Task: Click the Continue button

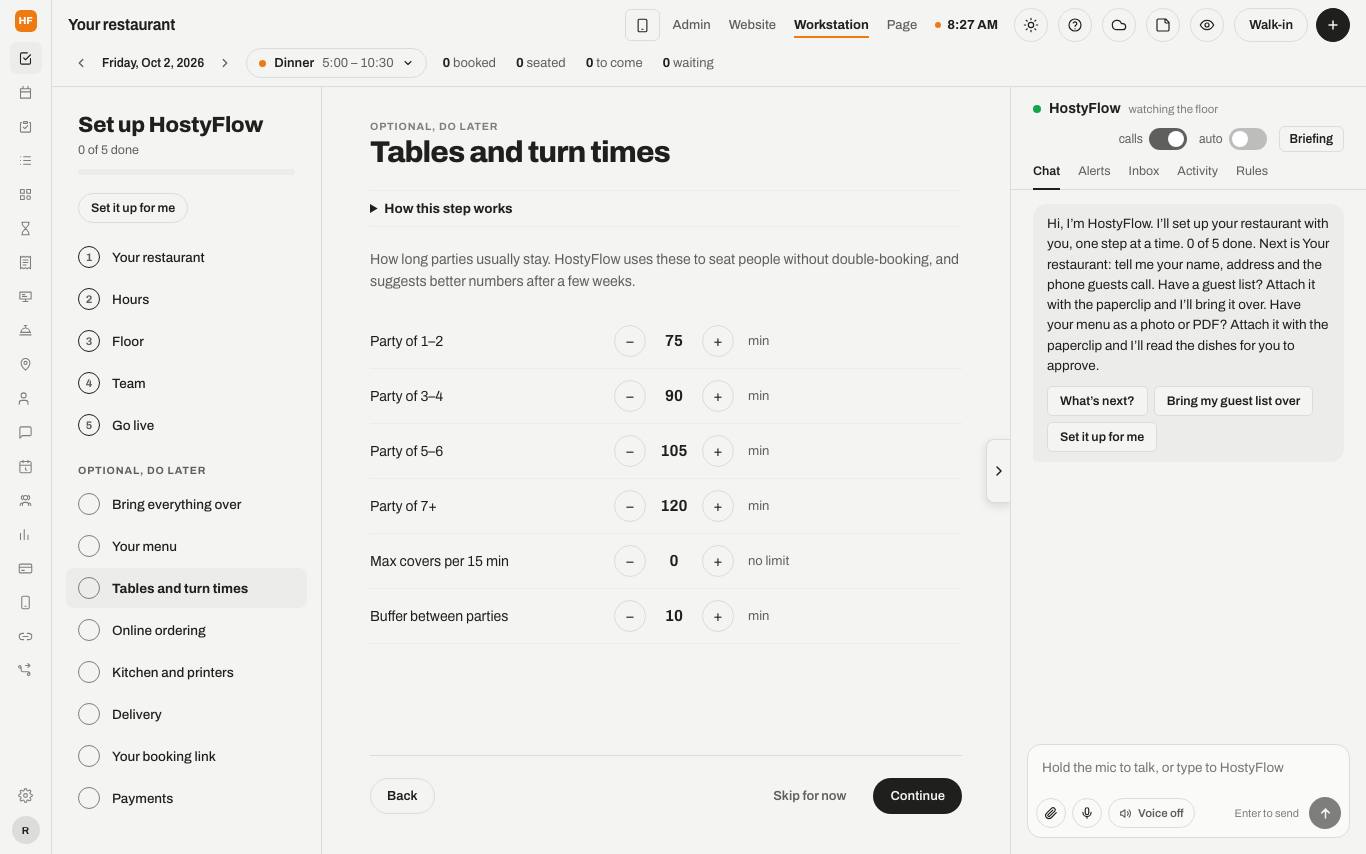Action: click(917, 796)
